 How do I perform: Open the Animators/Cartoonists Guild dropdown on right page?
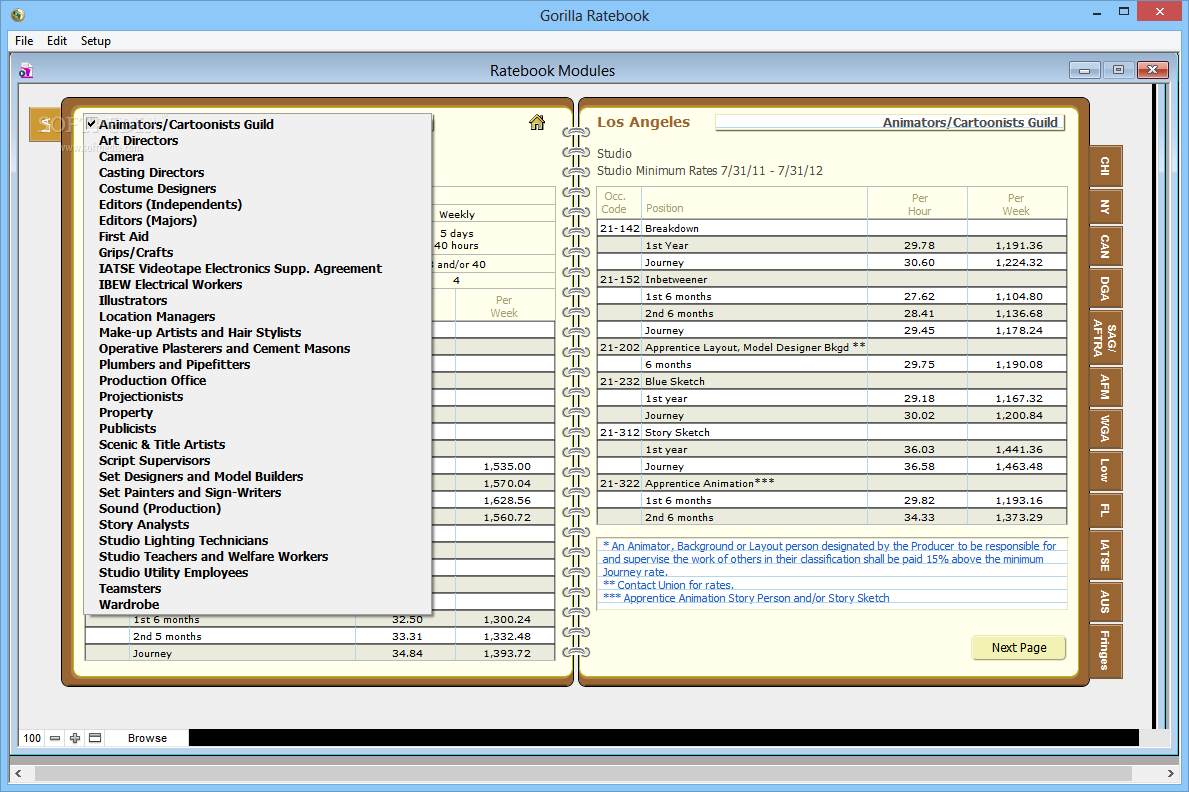890,122
